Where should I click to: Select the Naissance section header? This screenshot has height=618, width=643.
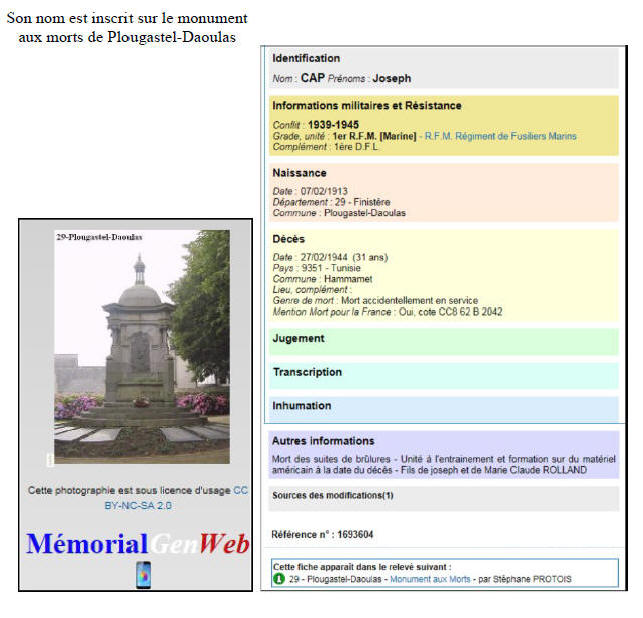tap(300, 173)
